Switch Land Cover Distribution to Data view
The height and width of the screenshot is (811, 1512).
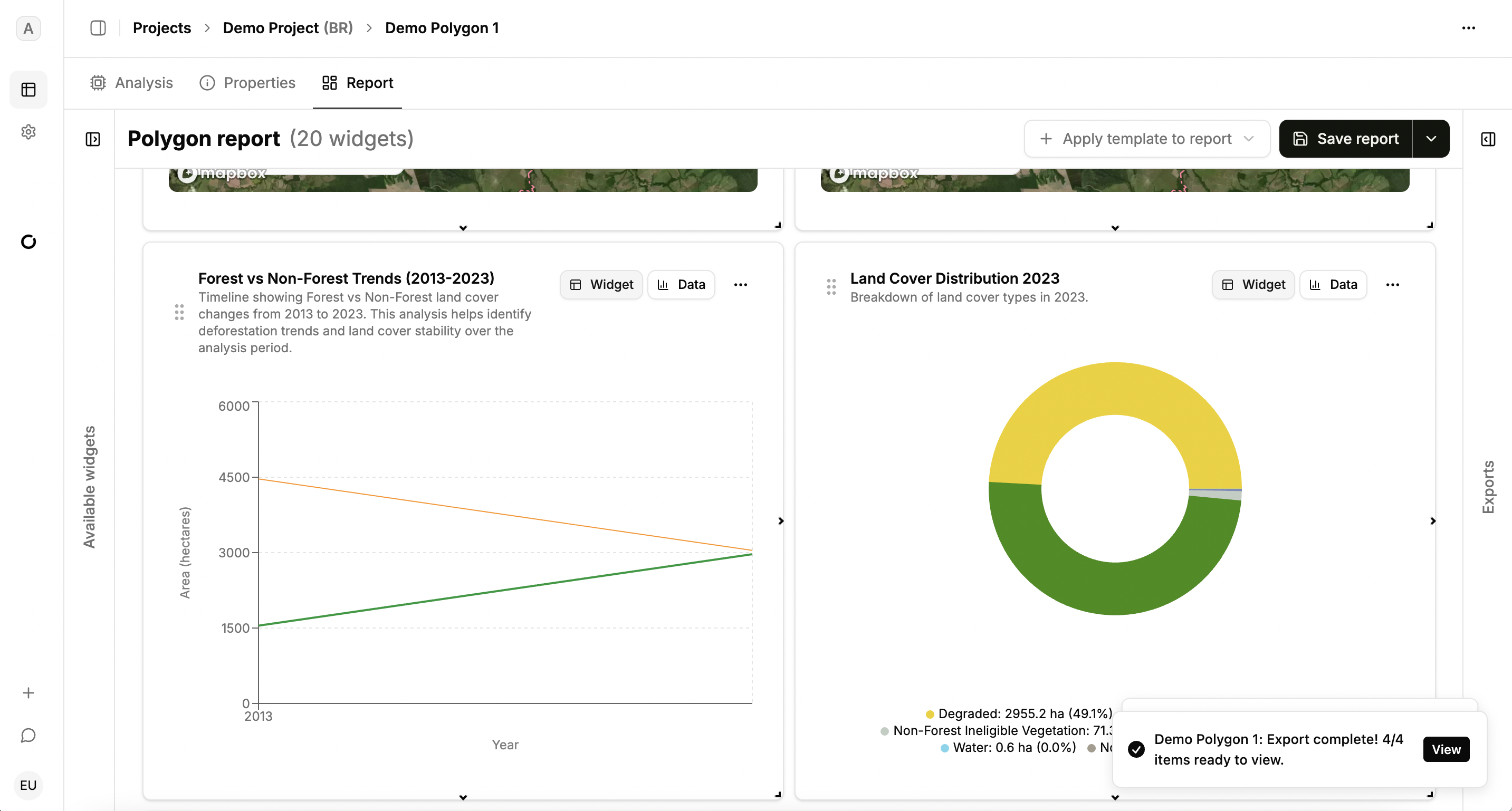click(x=1333, y=285)
